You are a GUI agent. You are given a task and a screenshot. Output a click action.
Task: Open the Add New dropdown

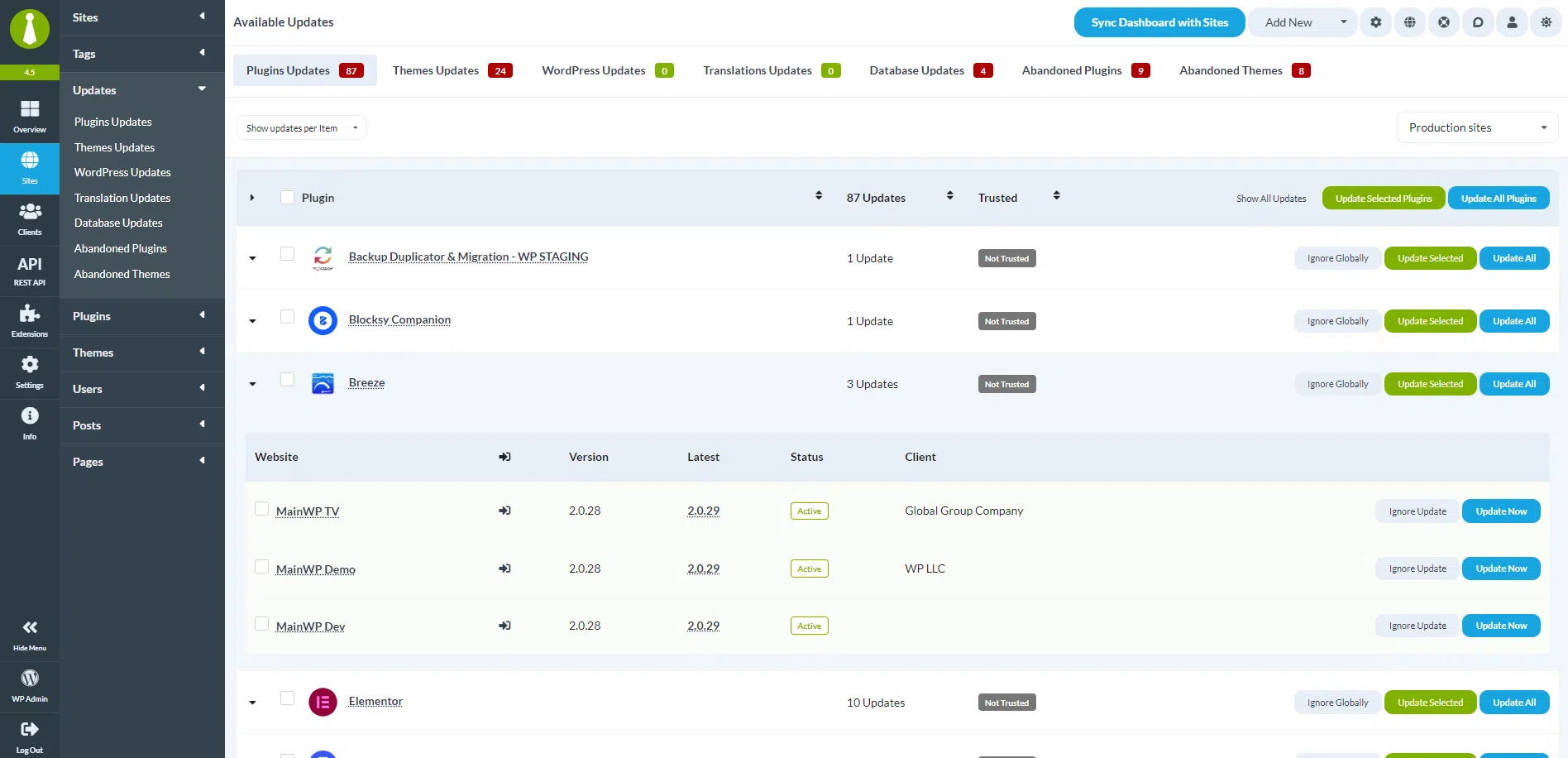(1302, 22)
